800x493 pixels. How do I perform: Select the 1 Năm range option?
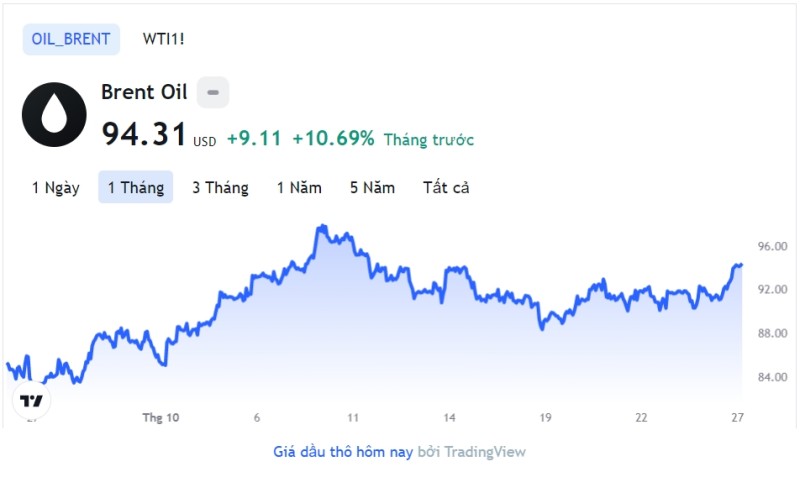299,187
